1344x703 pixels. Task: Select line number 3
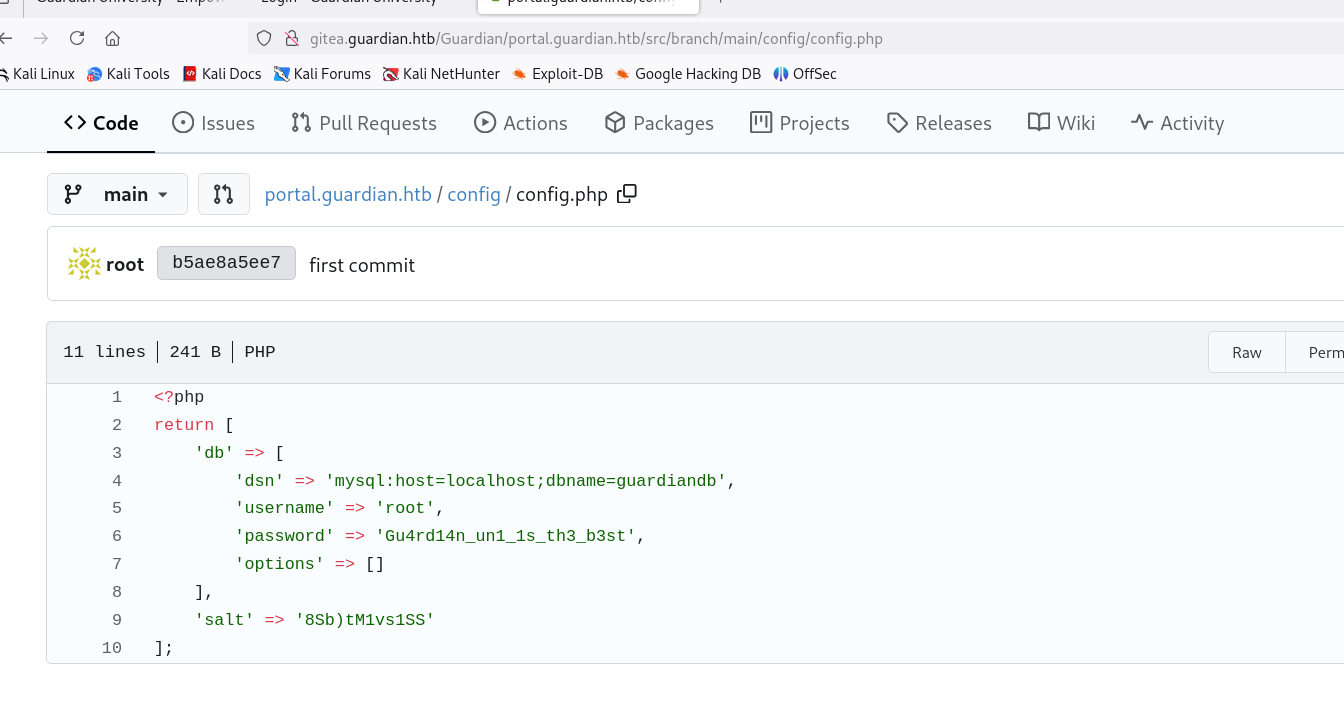(117, 453)
